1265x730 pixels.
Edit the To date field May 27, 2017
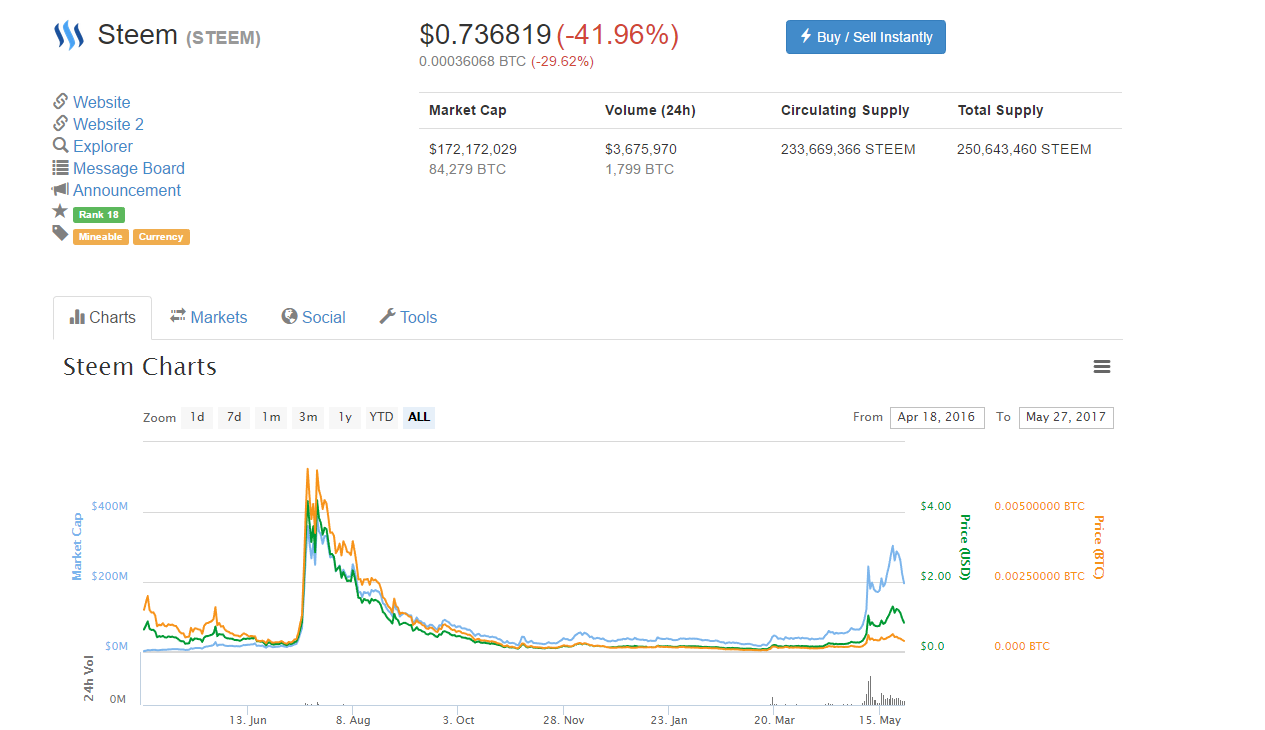pyautogui.click(x=1066, y=417)
